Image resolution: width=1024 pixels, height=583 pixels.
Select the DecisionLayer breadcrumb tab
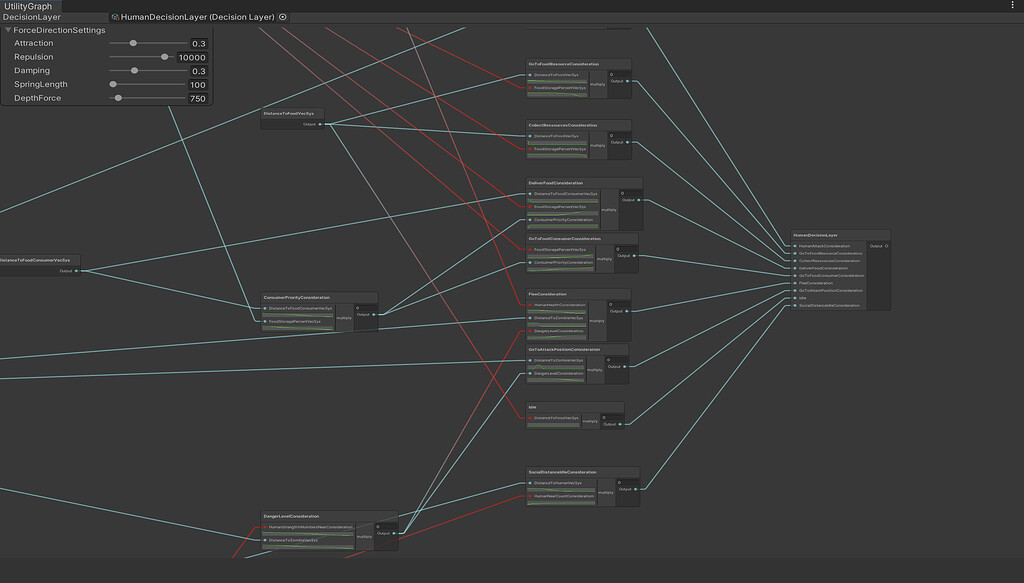30,17
